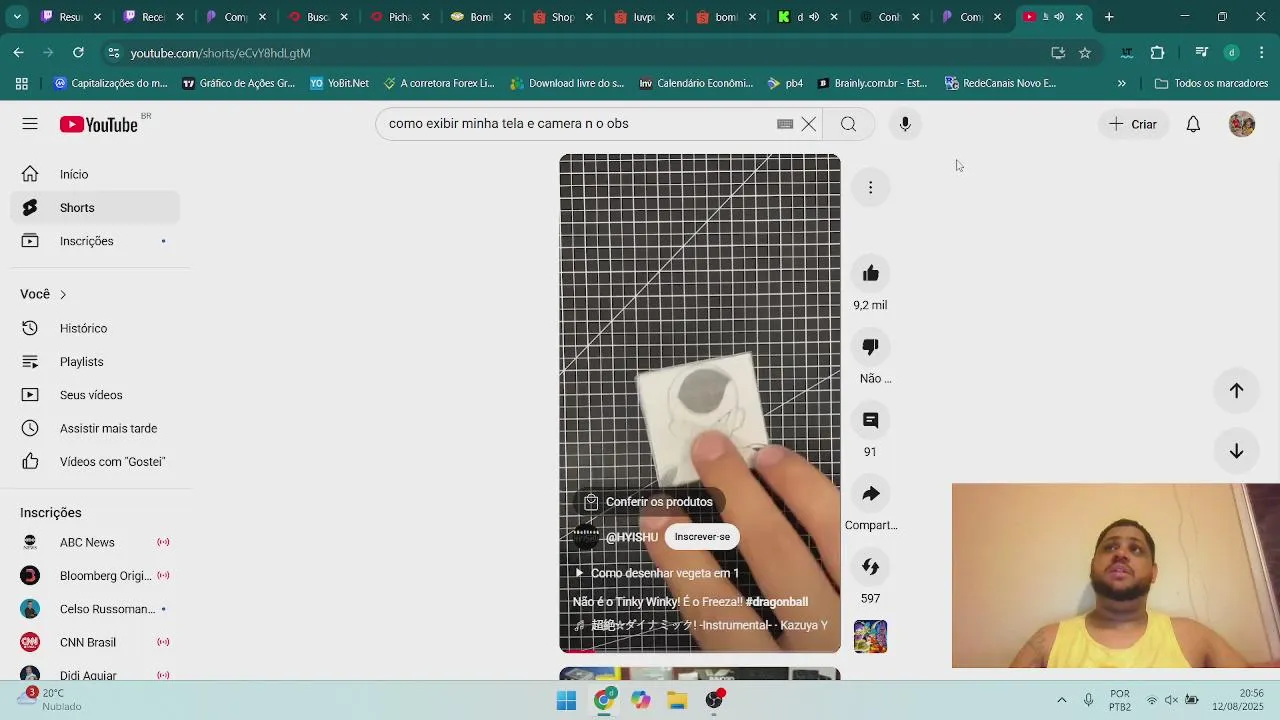Open the CNN Brasil subscription
1280x720 pixels.
point(96,642)
